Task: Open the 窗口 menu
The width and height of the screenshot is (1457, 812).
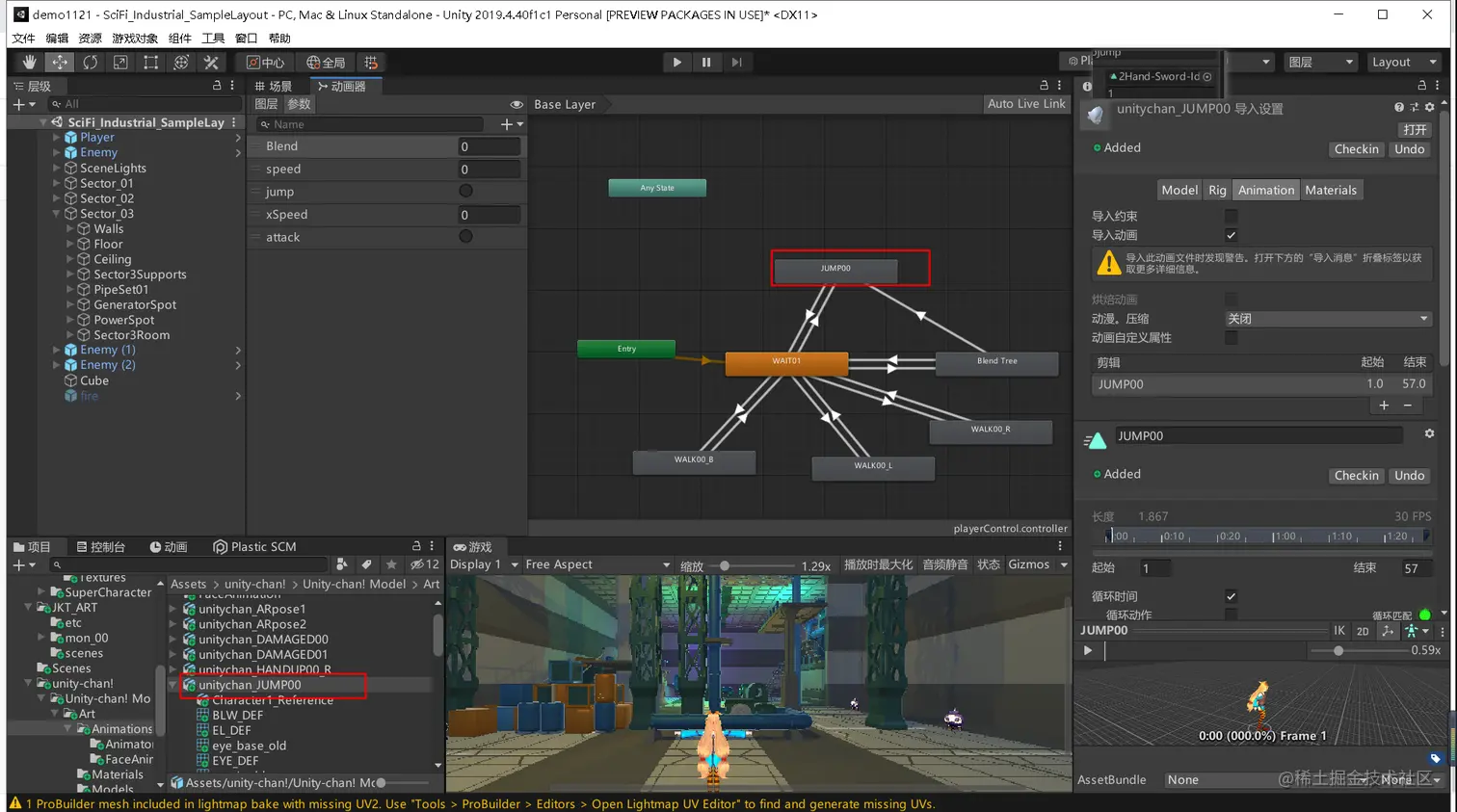Action: click(x=247, y=39)
